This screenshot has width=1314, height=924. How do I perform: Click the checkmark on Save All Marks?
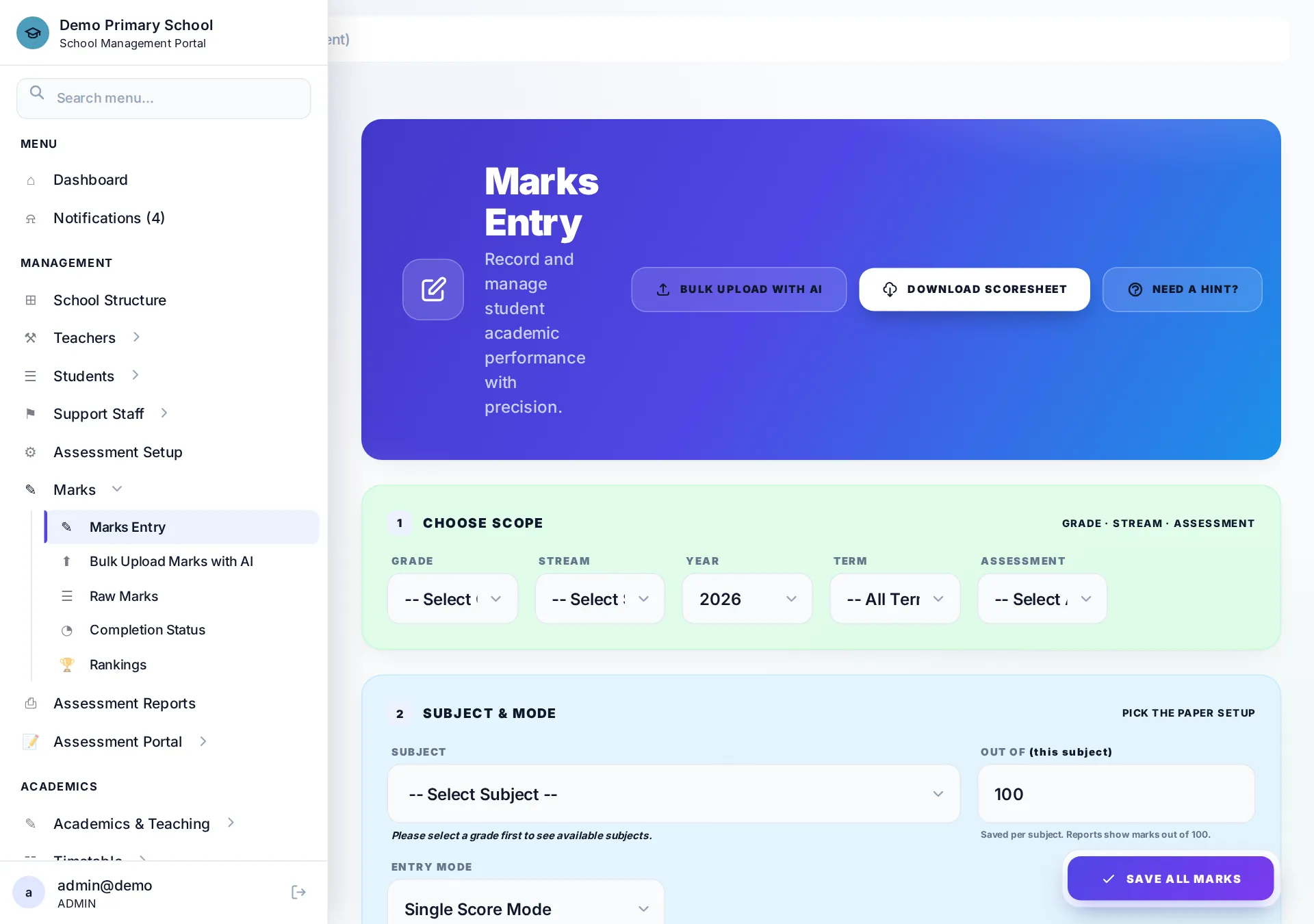tap(1109, 879)
